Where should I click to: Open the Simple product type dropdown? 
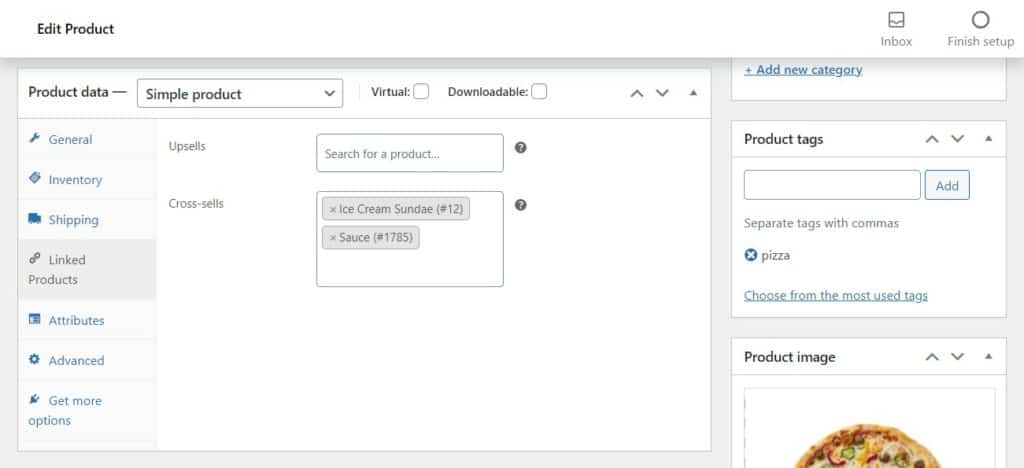click(240, 93)
